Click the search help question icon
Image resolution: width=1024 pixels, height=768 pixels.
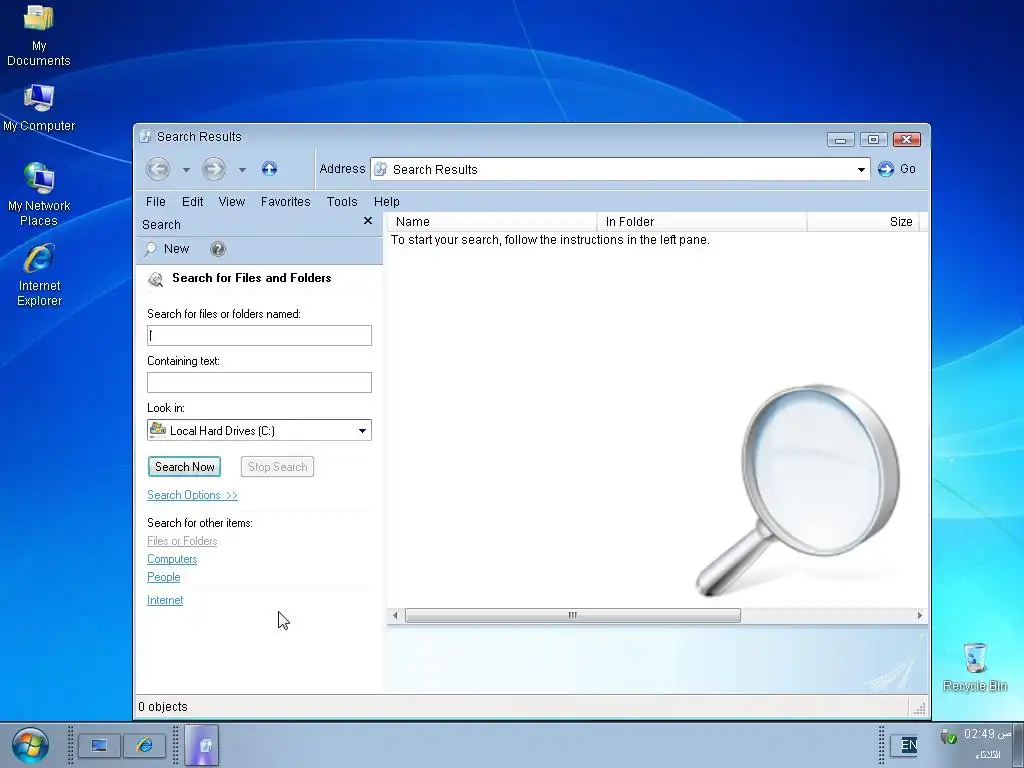218,249
